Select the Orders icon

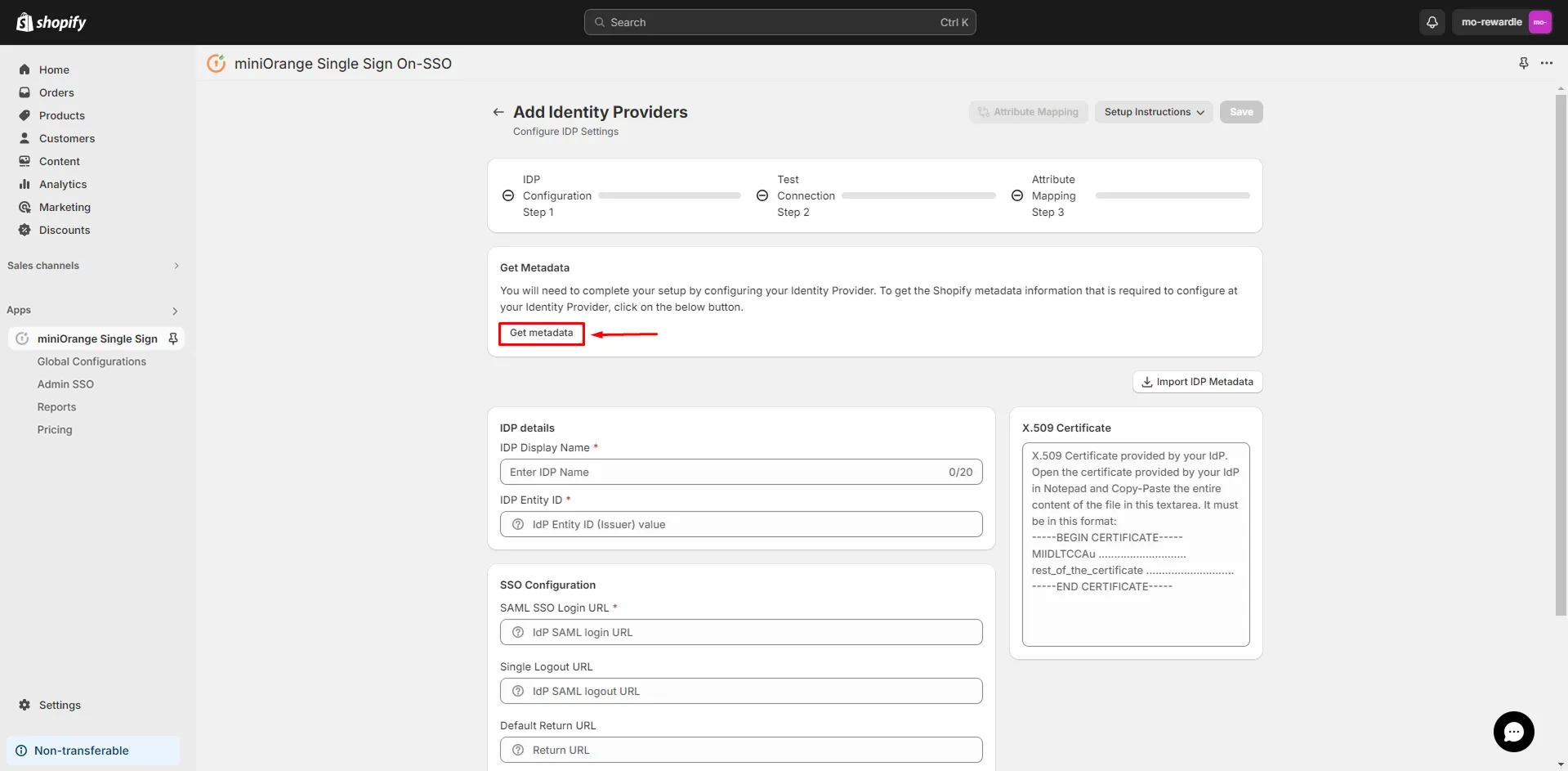[x=25, y=92]
